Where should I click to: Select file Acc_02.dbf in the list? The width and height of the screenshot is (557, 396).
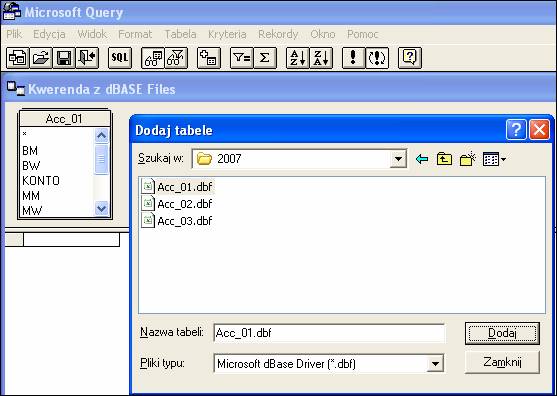177,204
